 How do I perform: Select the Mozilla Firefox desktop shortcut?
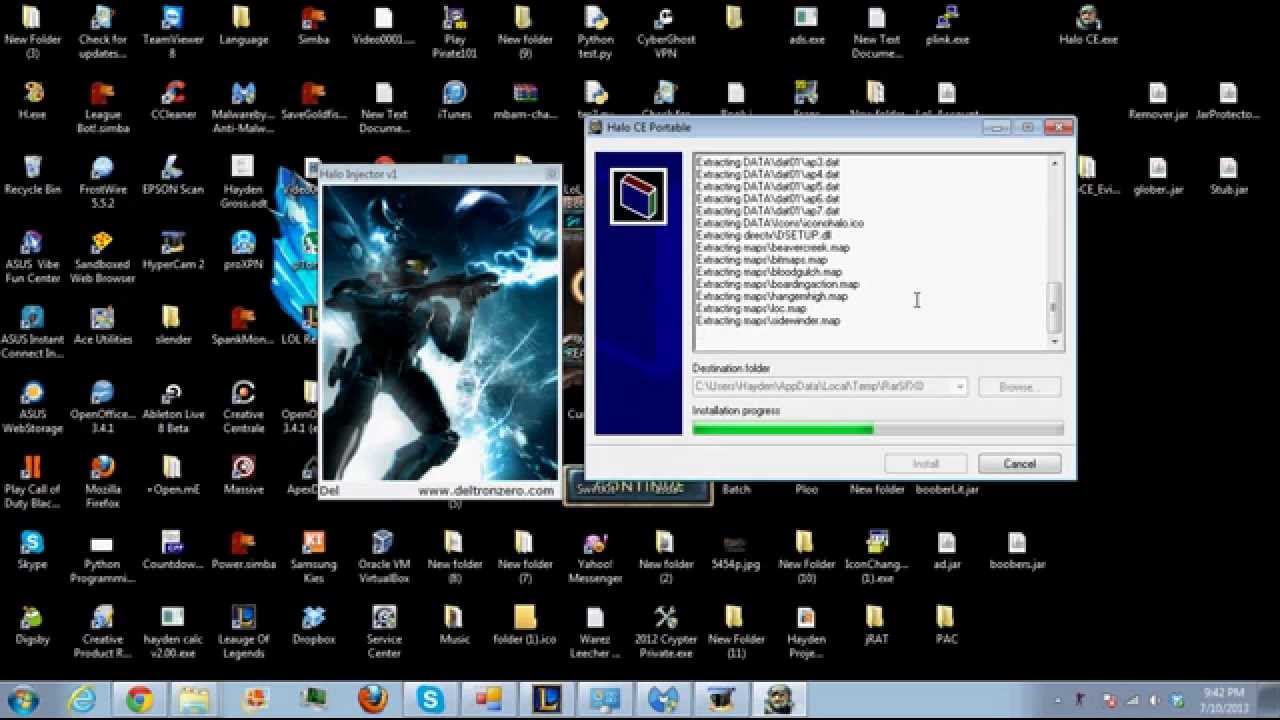click(102, 482)
